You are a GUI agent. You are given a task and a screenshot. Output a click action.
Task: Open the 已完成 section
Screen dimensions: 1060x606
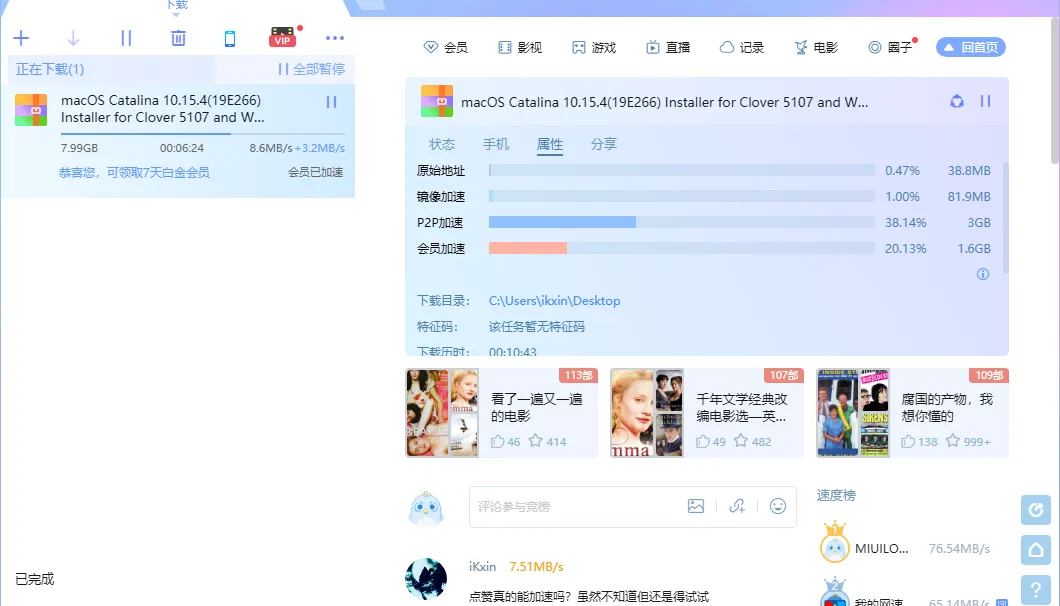[x=34, y=579]
